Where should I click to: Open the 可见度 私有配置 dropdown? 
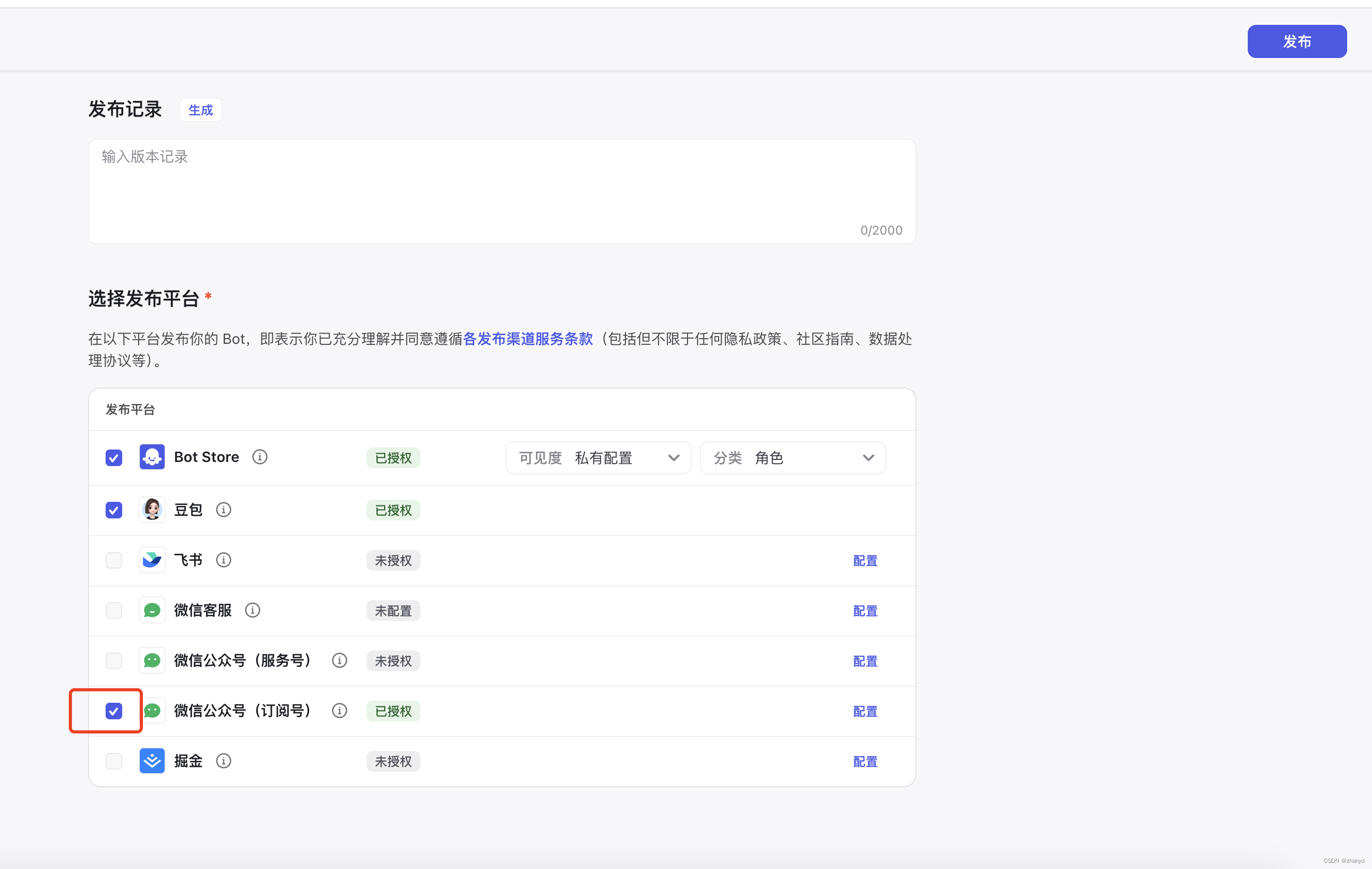tap(599, 458)
